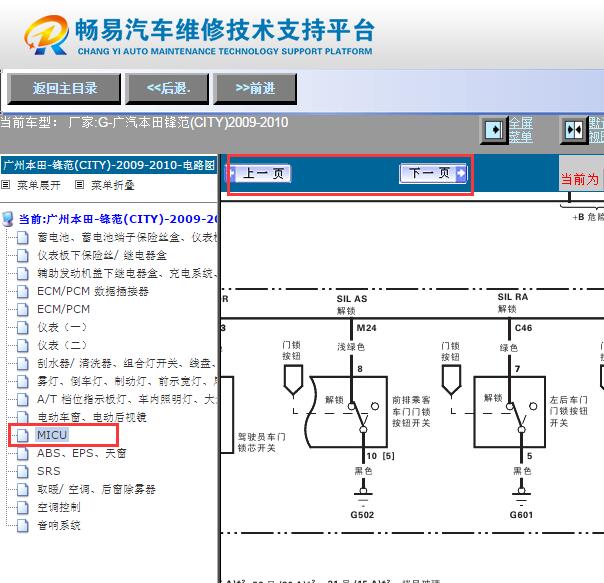Open 蓄电池、蓄电池端子保险丝盒 page
Image resolution: width=604 pixels, height=583 pixels.
pos(127,237)
